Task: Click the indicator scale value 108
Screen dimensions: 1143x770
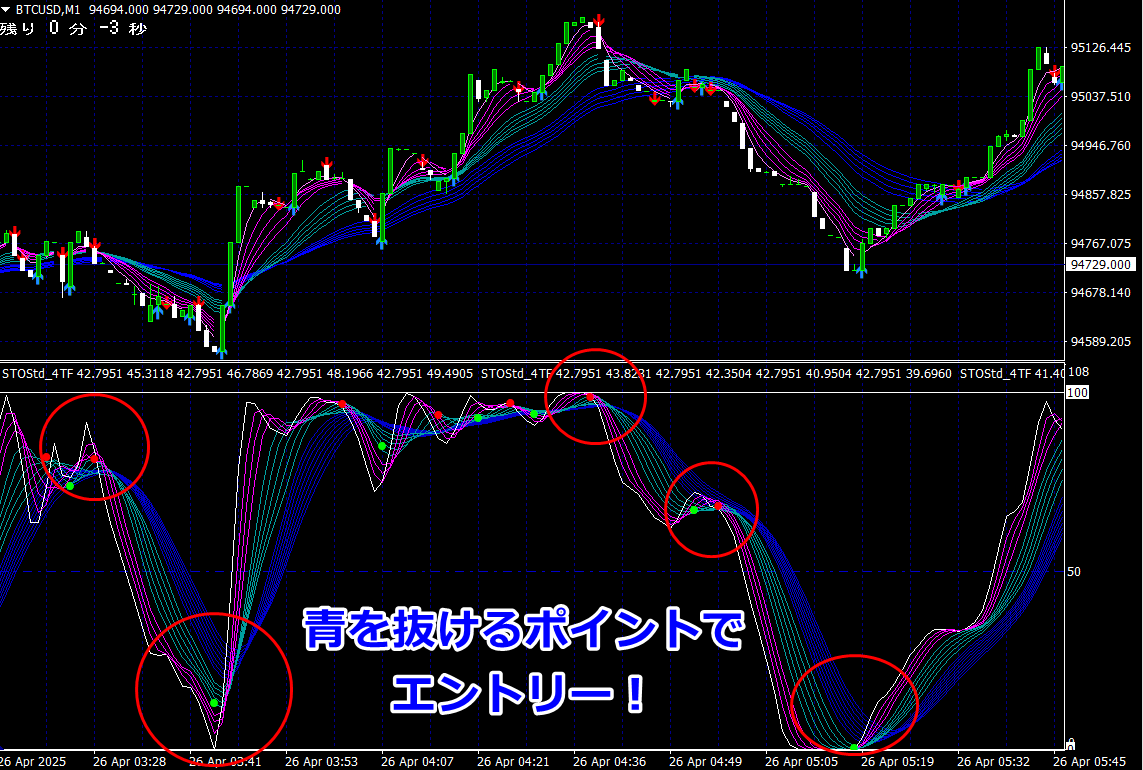Action: coord(1079,372)
